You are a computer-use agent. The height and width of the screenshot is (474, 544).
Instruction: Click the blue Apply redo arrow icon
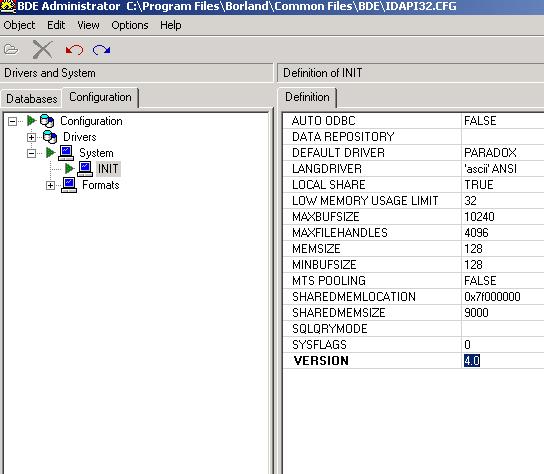pos(101,50)
